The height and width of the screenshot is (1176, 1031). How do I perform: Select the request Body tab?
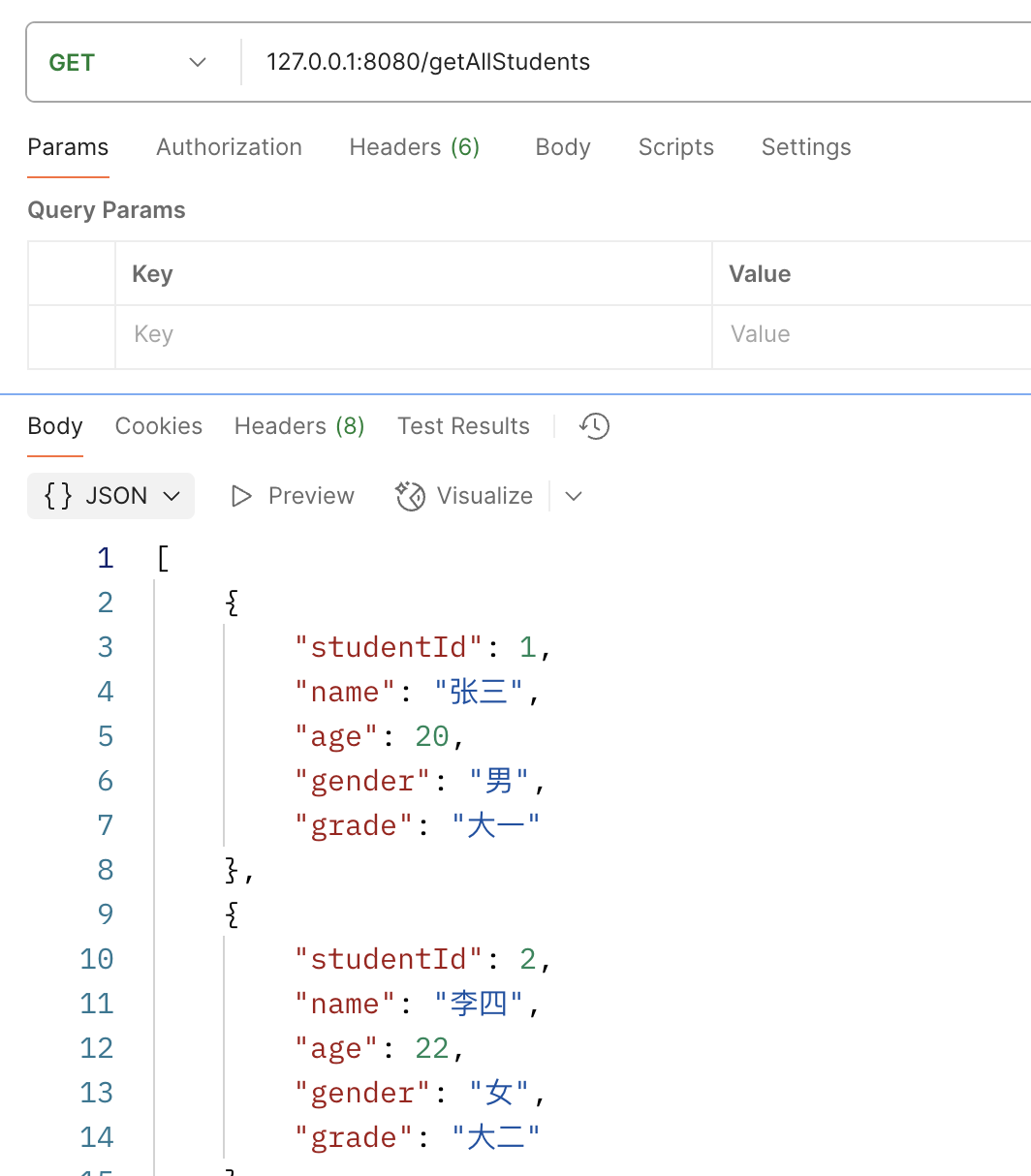(562, 147)
